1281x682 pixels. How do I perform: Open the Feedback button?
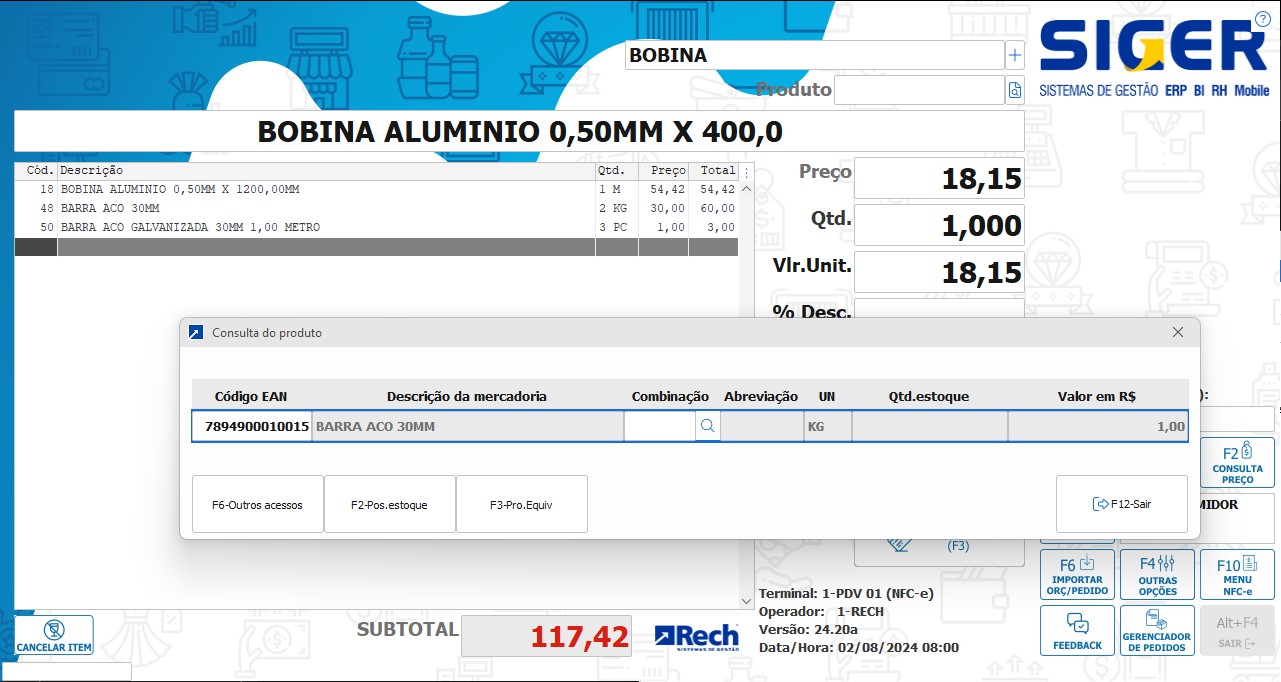1077,631
